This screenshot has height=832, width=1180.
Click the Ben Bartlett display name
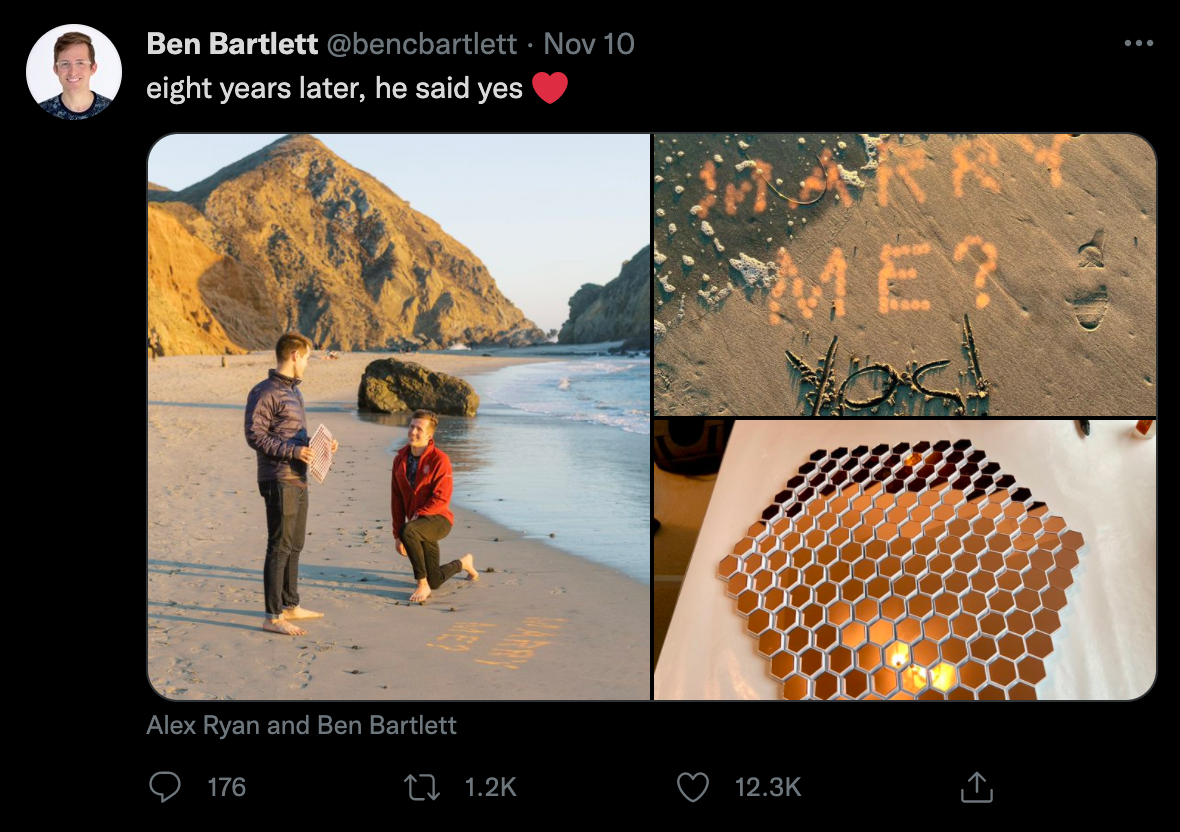pyautogui.click(x=232, y=44)
